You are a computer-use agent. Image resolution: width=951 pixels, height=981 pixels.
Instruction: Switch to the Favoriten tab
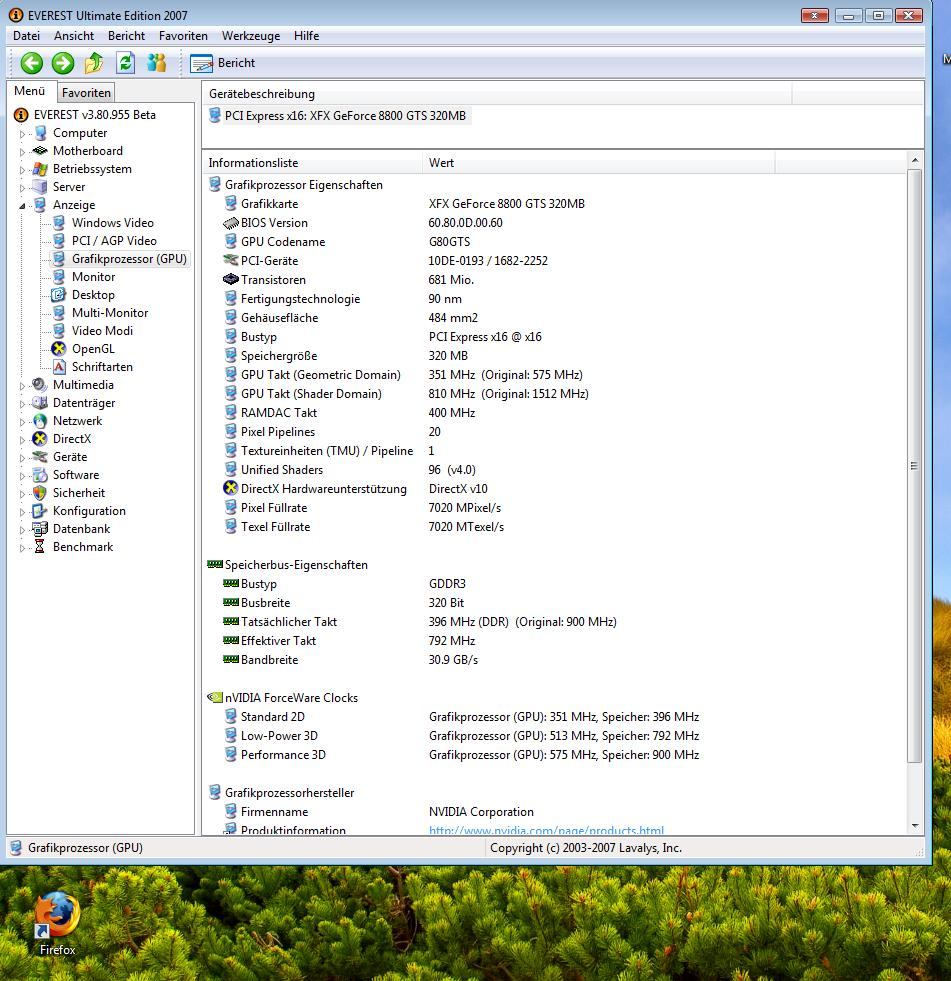(86, 93)
